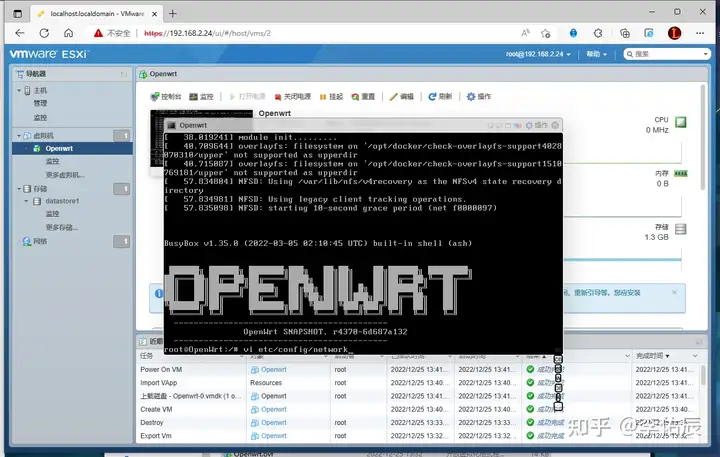
Task: Open the root@192.168.2.24 user dropdown
Action: (538, 54)
